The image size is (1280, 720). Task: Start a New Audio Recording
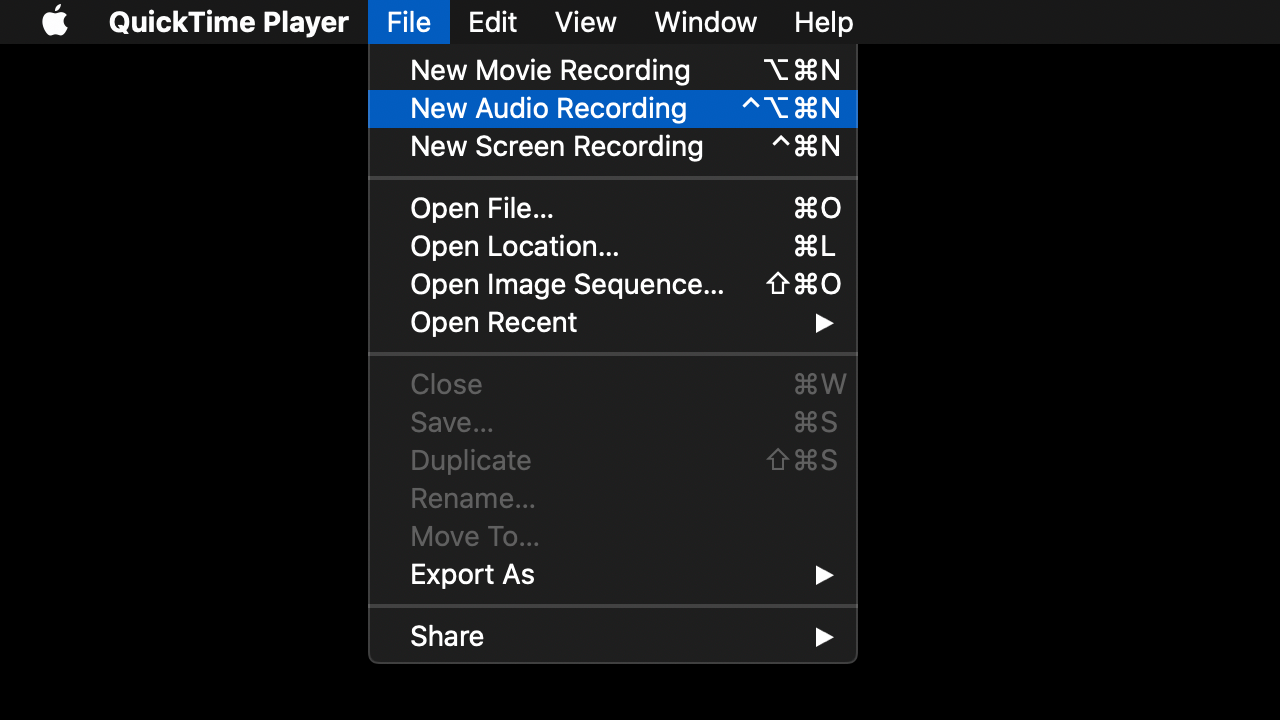613,109
